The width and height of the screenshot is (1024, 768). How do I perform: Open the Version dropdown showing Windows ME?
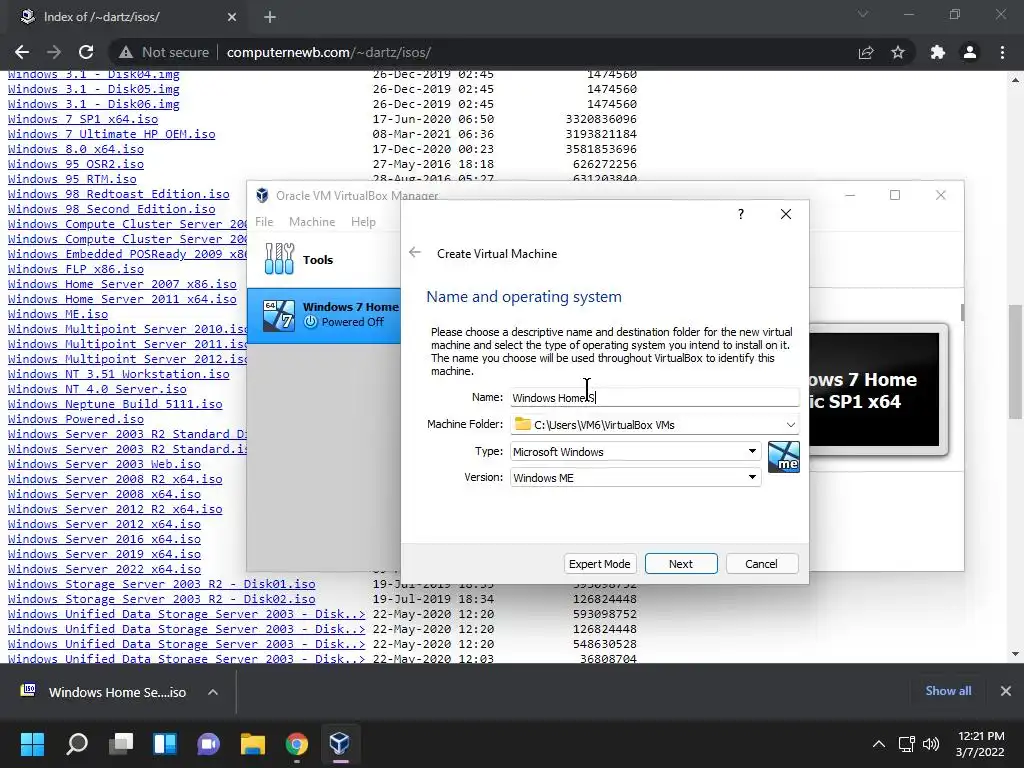coord(635,477)
